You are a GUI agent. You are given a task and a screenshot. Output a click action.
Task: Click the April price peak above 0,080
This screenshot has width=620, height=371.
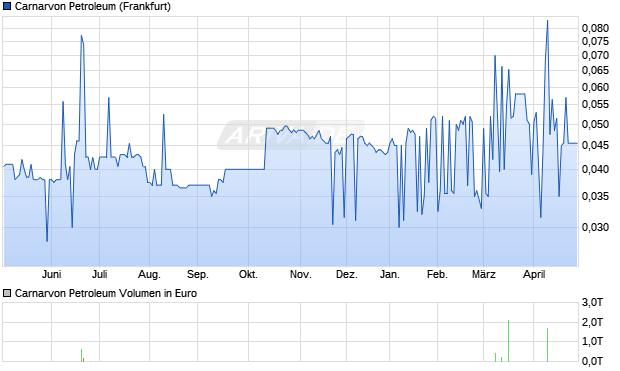[x=548, y=21]
